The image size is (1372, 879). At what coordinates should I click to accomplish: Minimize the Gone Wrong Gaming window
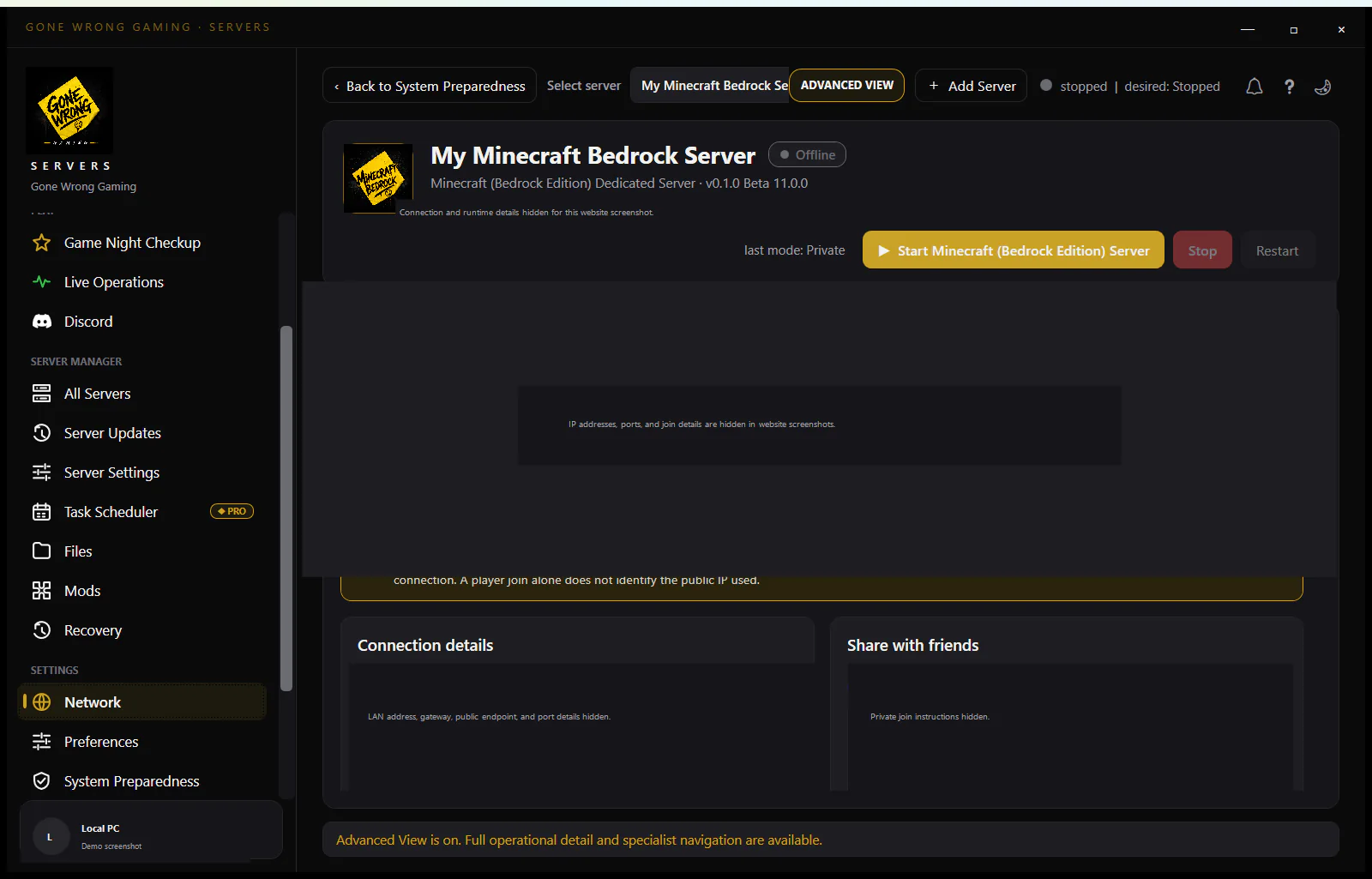click(x=1248, y=29)
